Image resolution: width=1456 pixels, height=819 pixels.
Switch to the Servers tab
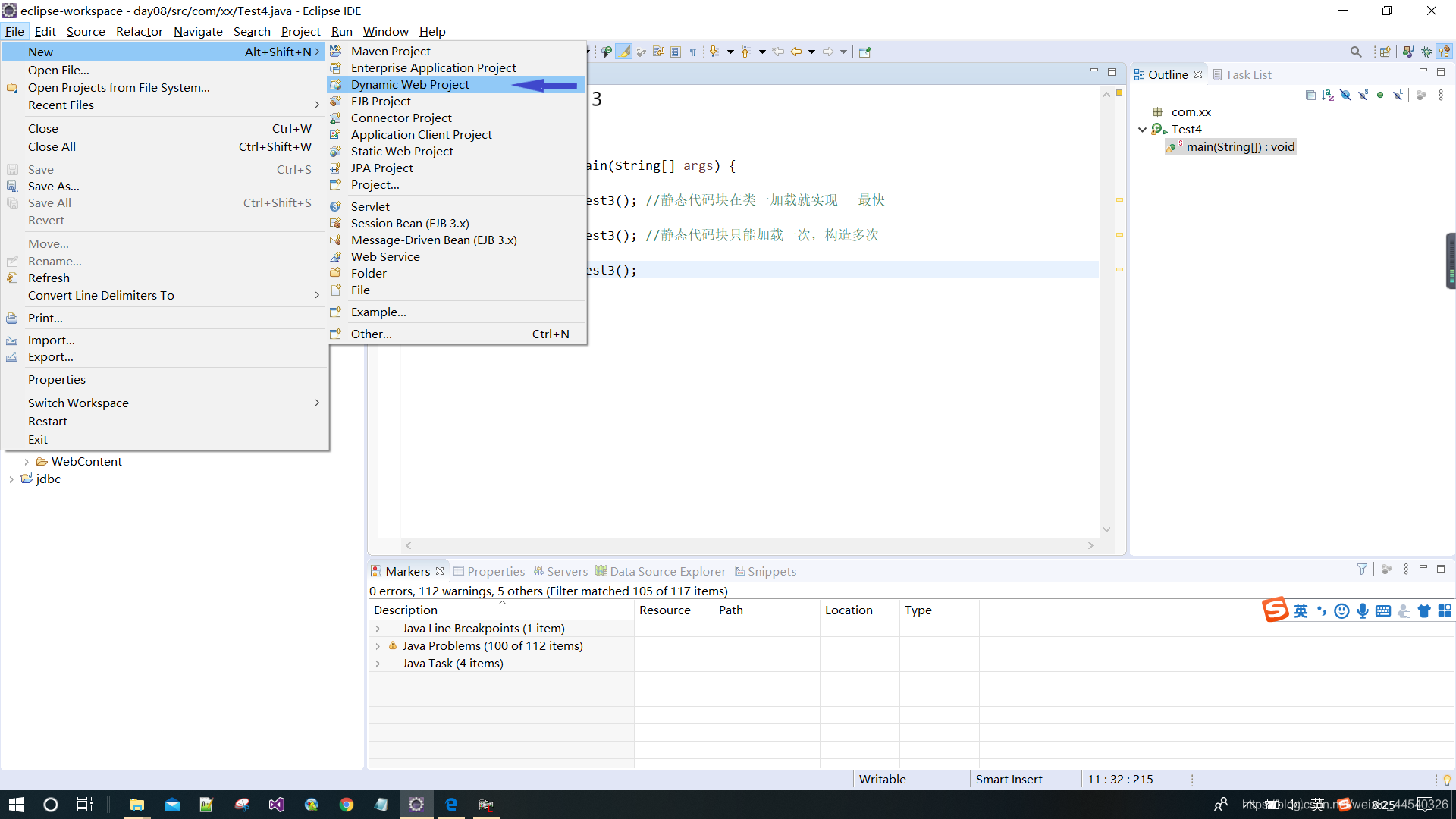pos(567,571)
